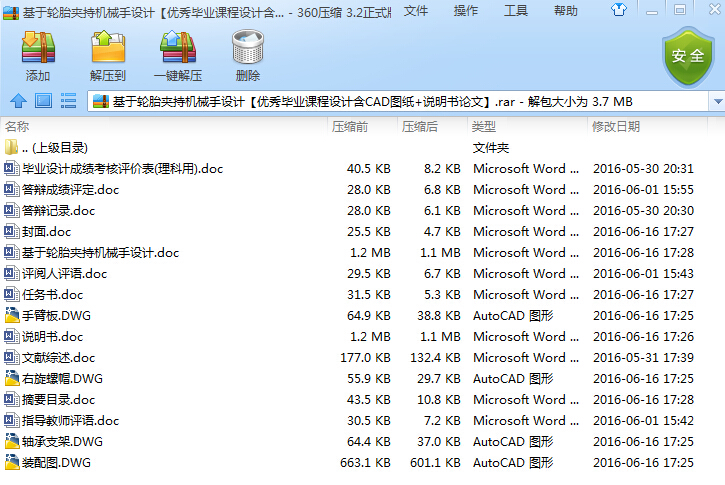Switch to list details view icon

pos(68,101)
